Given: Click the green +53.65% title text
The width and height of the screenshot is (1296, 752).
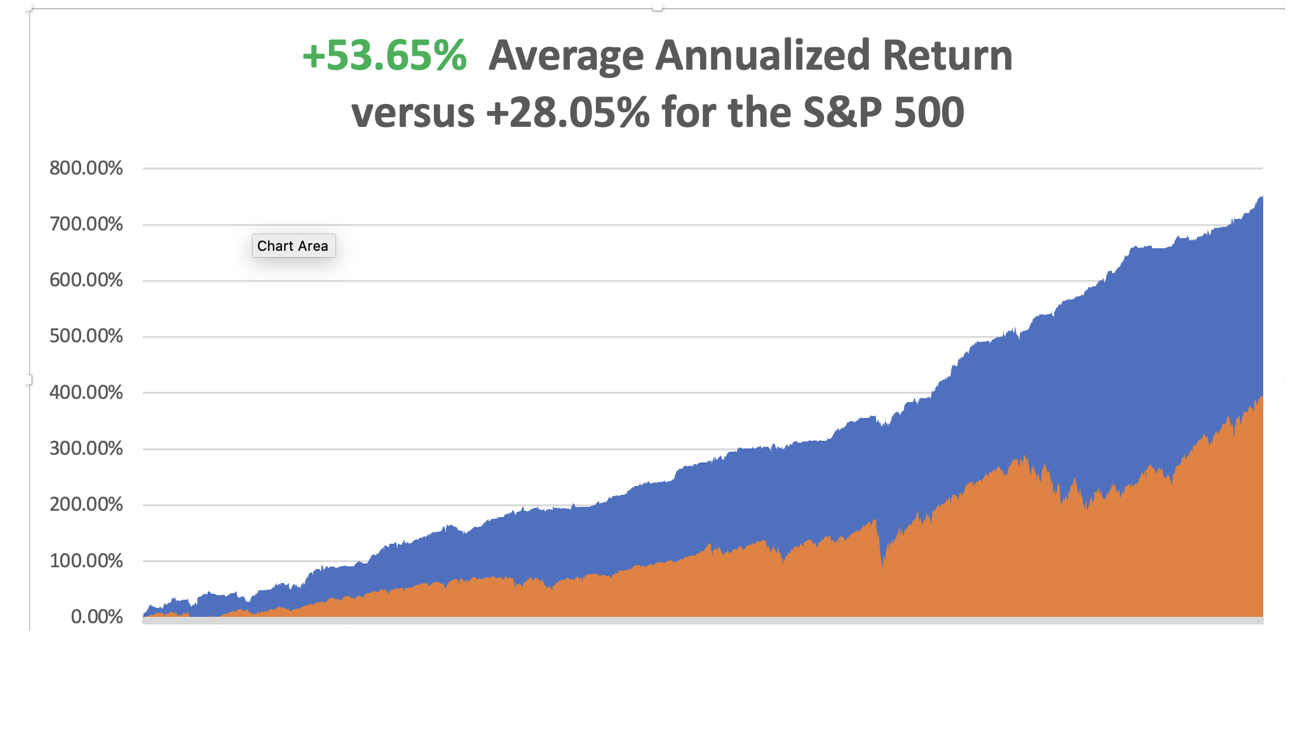Looking at the screenshot, I should coord(384,56).
